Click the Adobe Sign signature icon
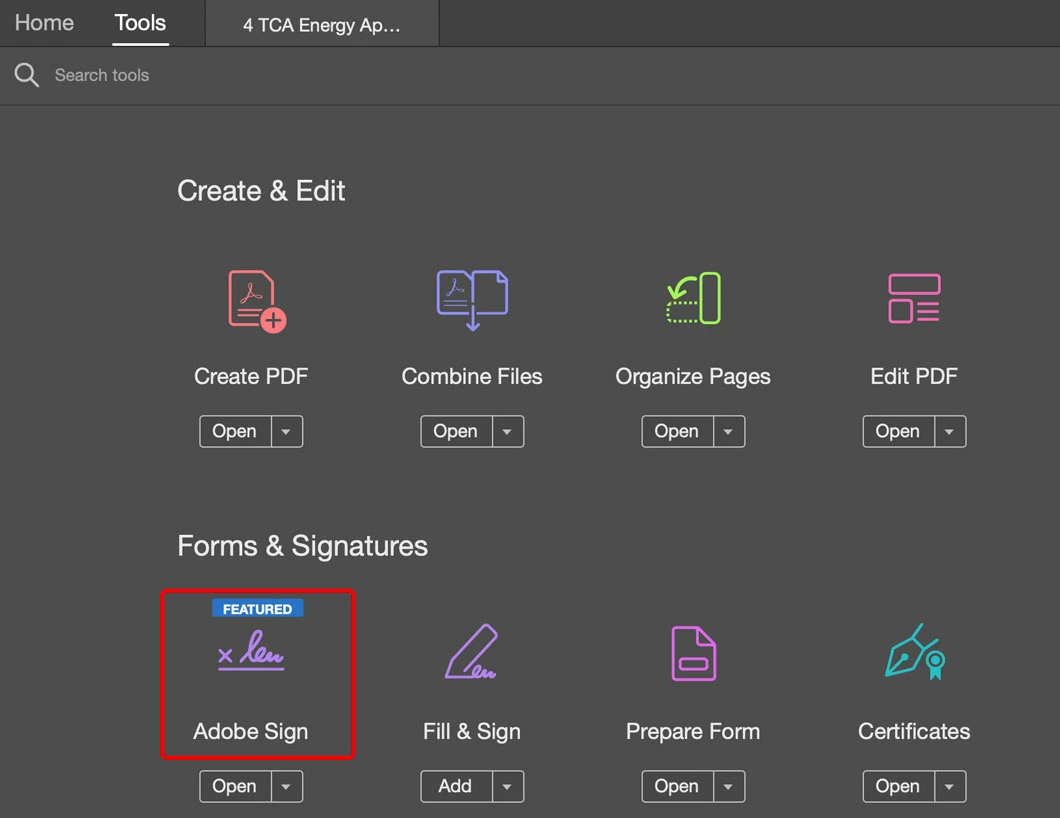Screen dimensions: 1060x818 point(251,650)
